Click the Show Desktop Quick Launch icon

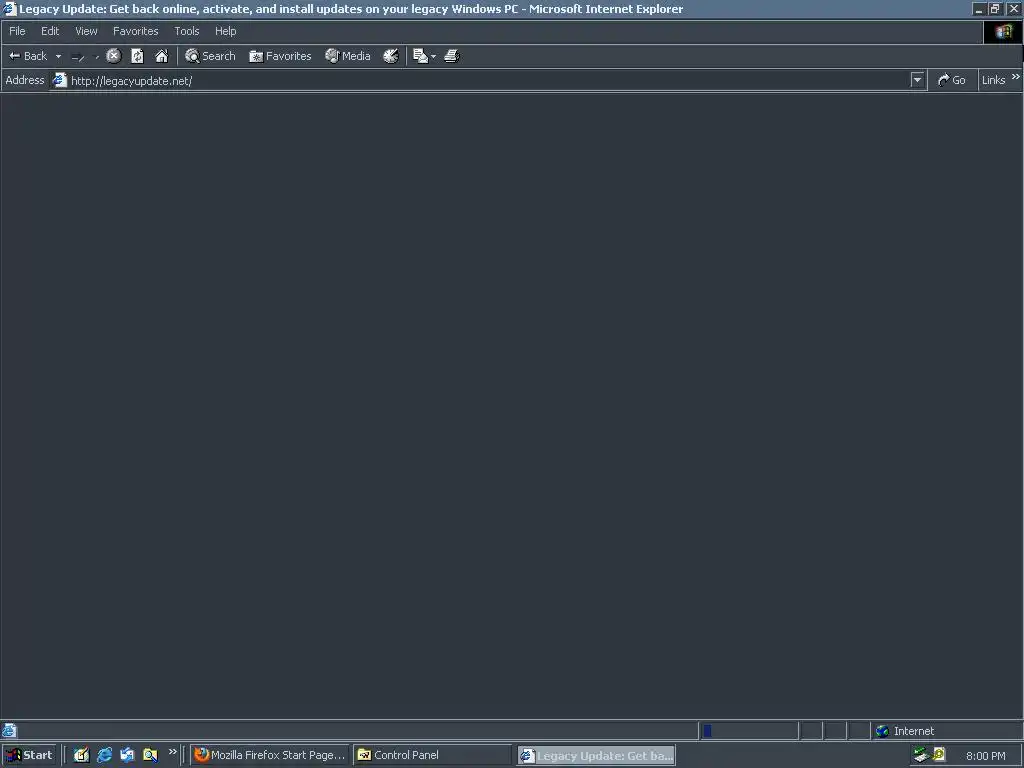[x=127, y=755]
